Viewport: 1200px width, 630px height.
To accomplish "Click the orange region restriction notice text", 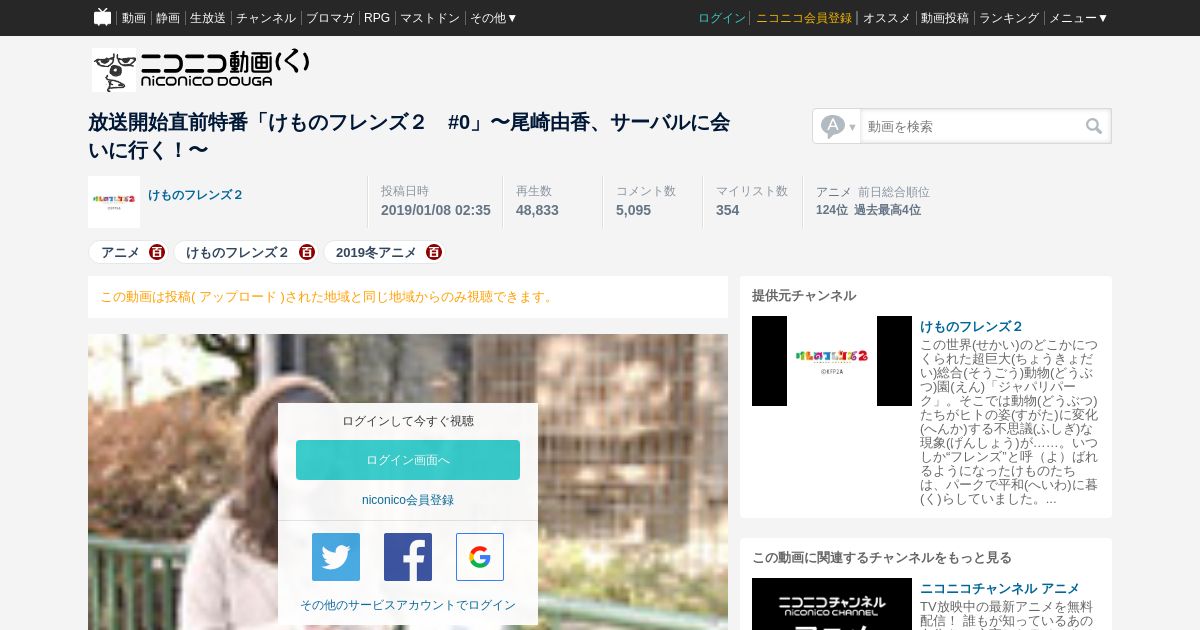I will [327, 297].
